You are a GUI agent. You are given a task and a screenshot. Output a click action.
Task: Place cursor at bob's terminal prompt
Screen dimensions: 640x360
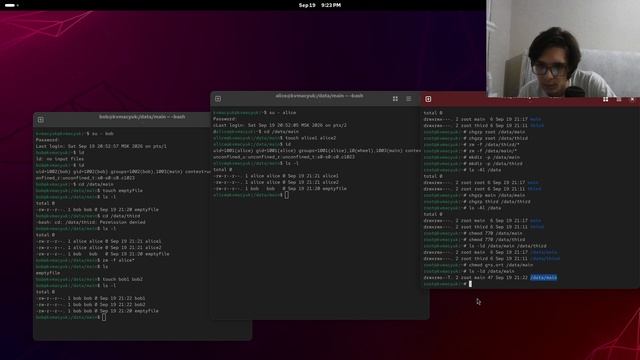click(x=104, y=317)
